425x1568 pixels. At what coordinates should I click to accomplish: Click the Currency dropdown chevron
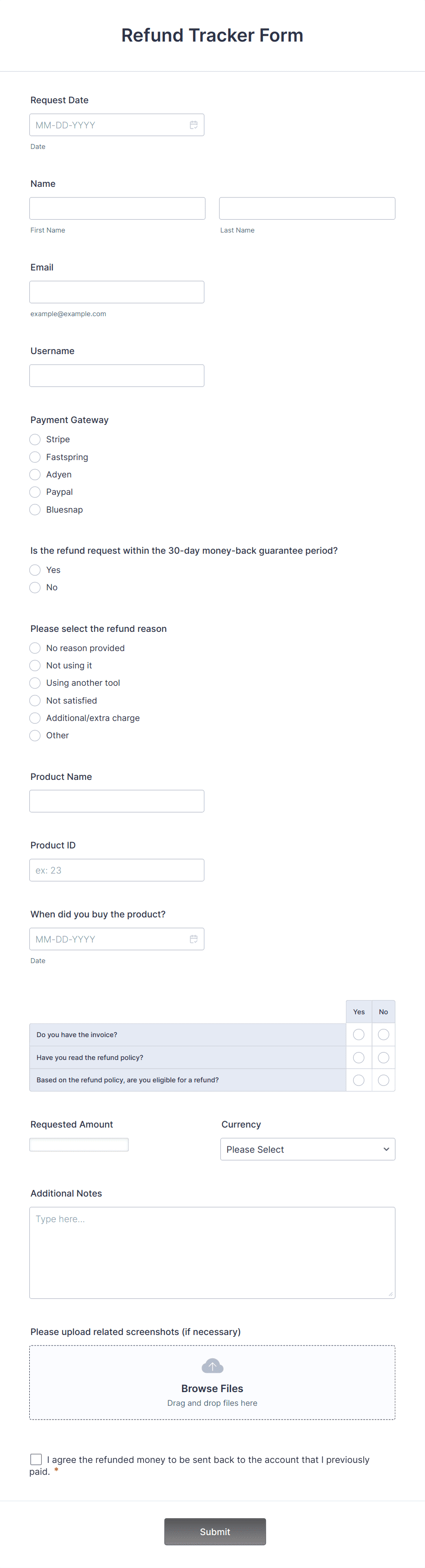tap(386, 1149)
